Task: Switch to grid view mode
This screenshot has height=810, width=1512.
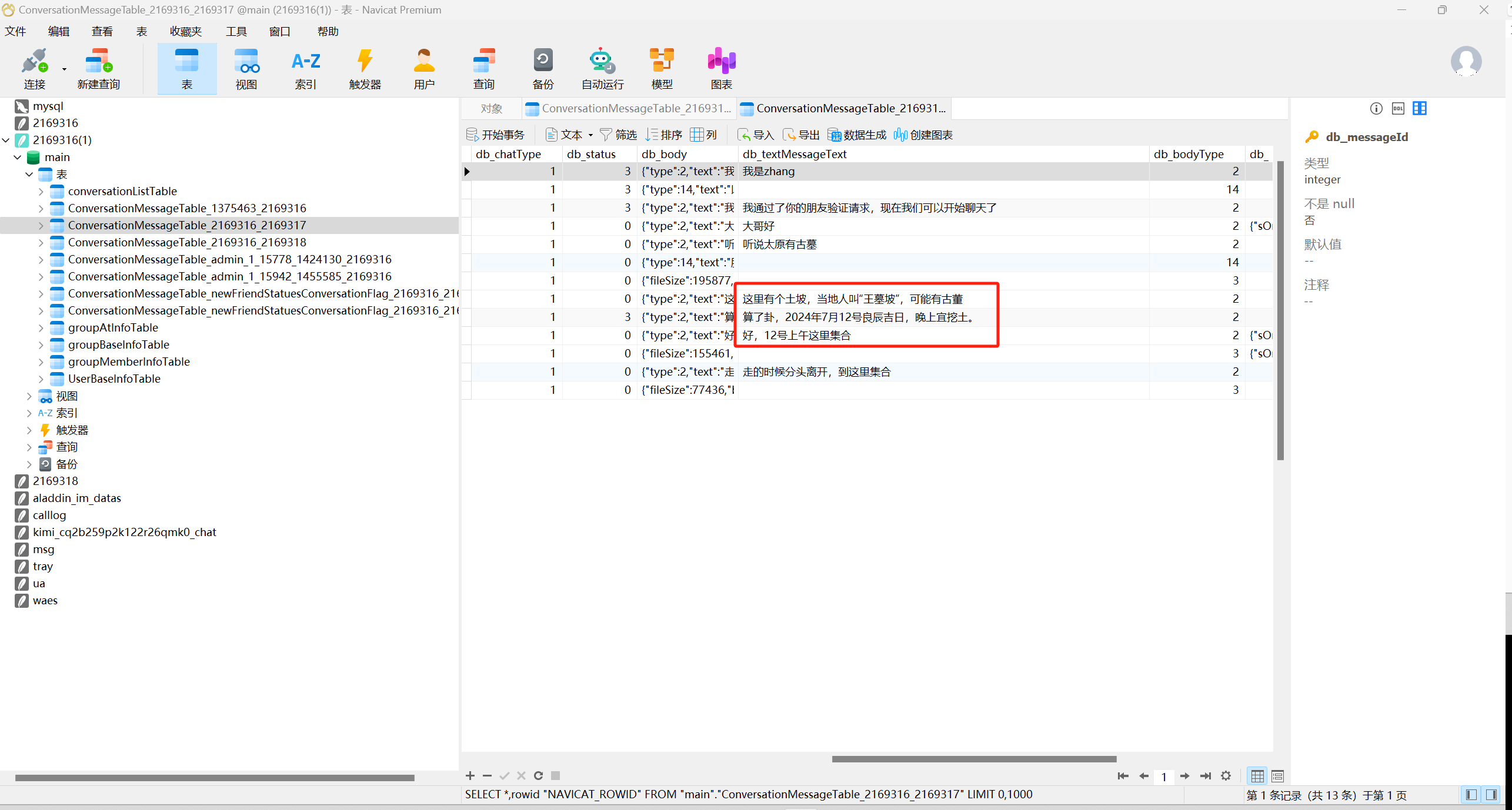Action: [1257, 776]
